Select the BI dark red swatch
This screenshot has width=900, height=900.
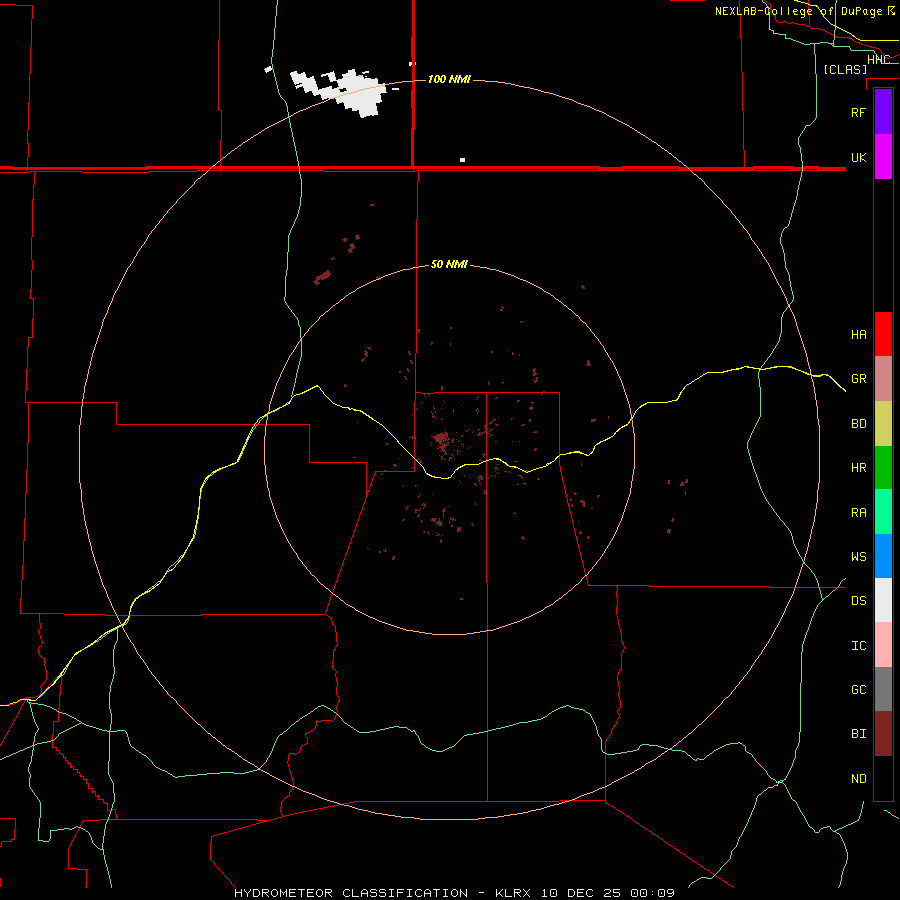[x=883, y=734]
